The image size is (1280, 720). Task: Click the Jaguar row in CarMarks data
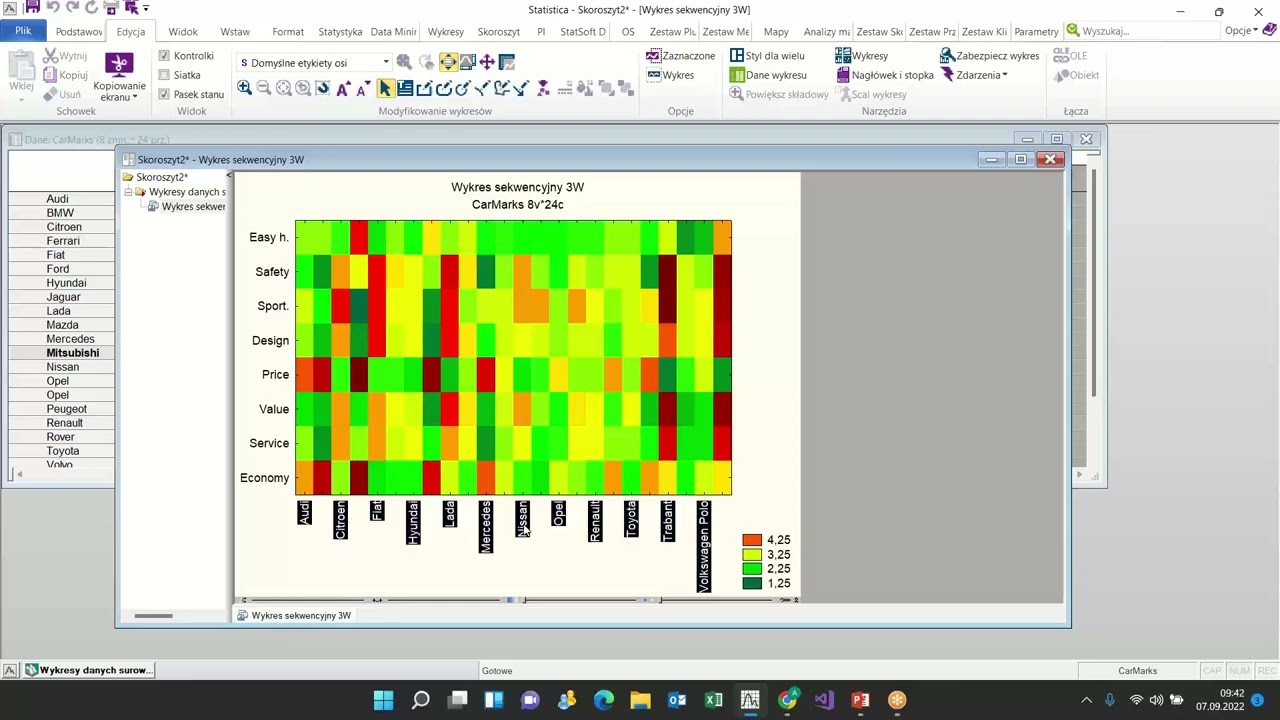[63, 297]
